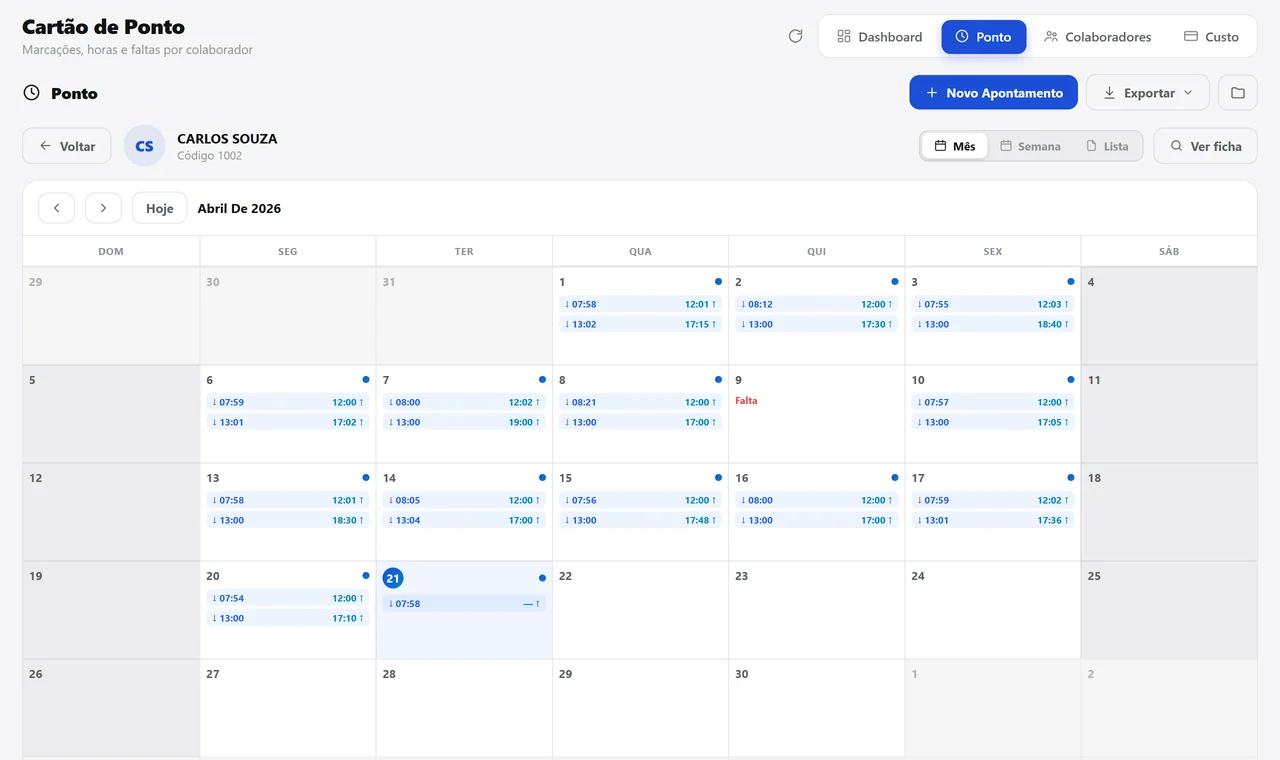Select the 07:54 entry on day 20
The image size is (1280, 760).
pyautogui.click(x=288, y=598)
